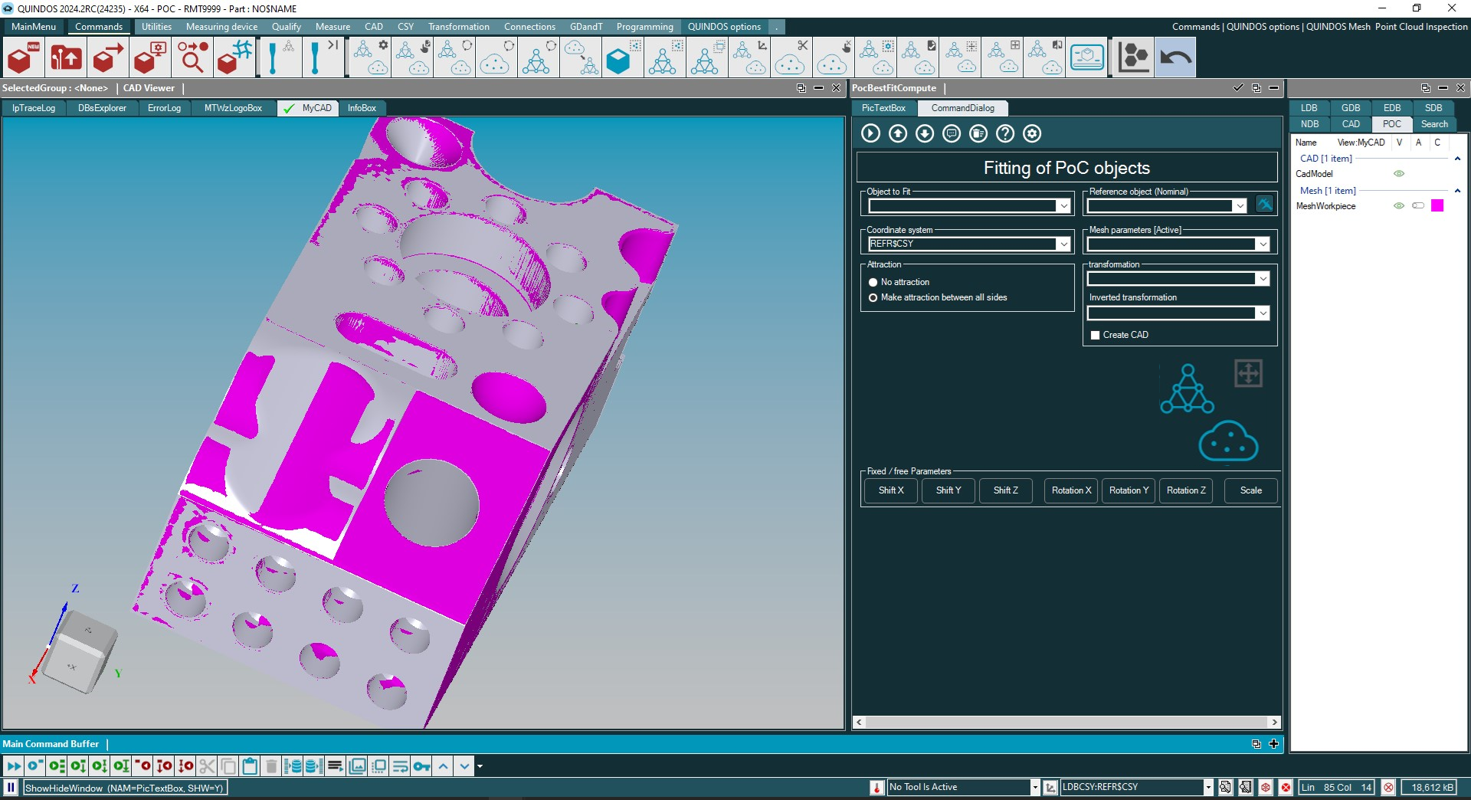Image resolution: width=1471 pixels, height=800 pixels.
Task: Click the Rotation Y parameter button
Action: pyautogui.click(x=1129, y=491)
